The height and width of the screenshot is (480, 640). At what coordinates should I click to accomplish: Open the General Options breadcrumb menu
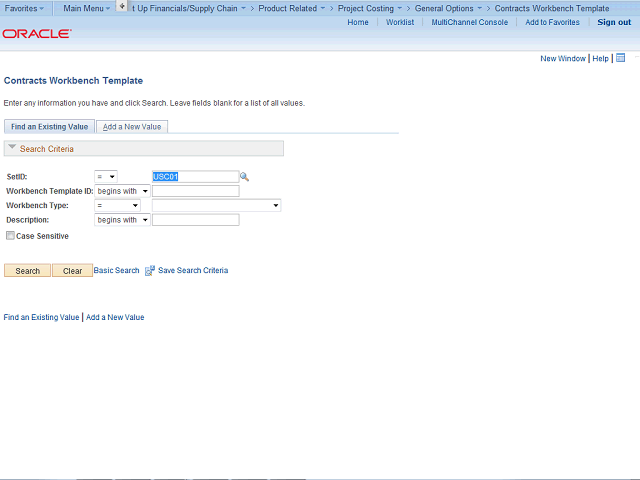point(448,8)
